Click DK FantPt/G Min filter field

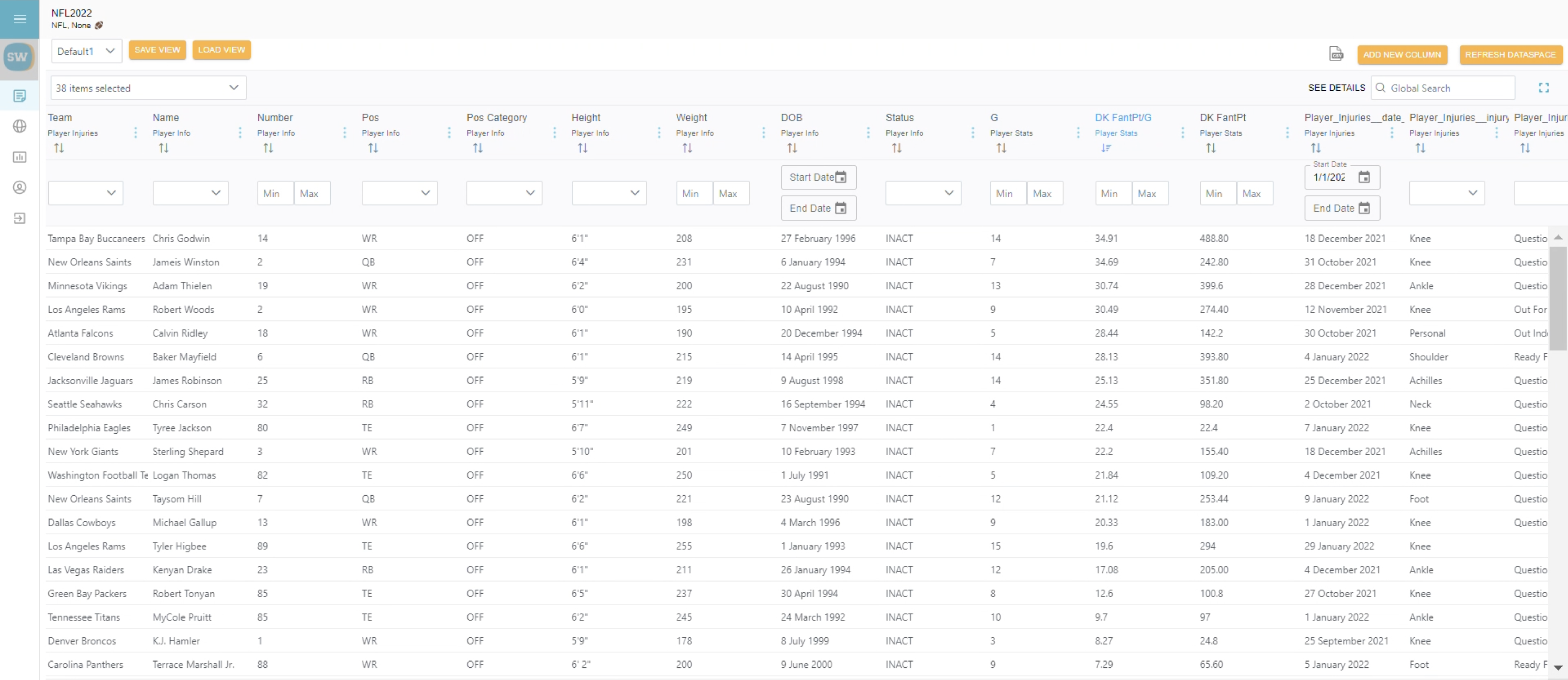(x=1113, y=193)
